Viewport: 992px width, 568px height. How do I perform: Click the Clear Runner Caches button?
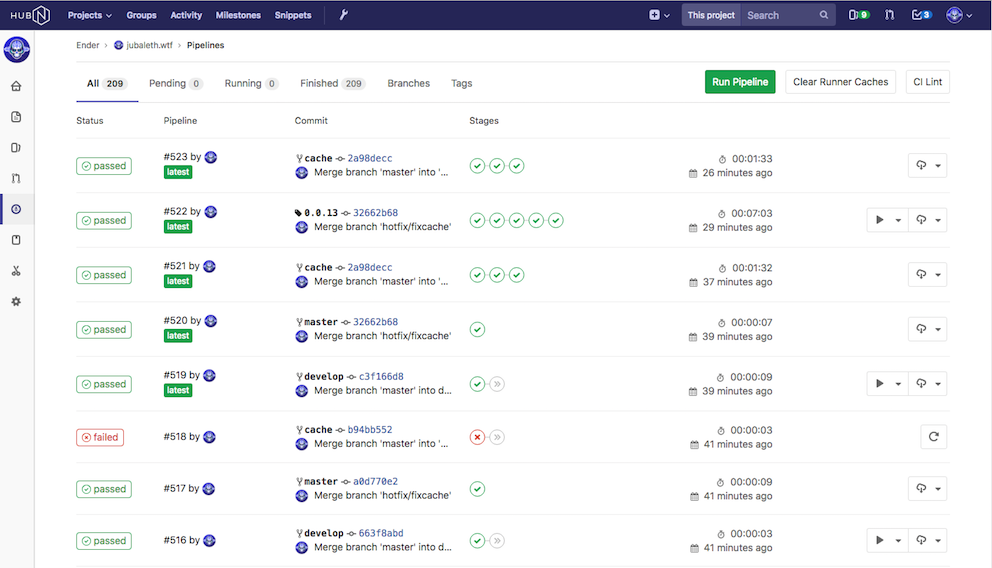pyautogui.click(x=840, y=82)
